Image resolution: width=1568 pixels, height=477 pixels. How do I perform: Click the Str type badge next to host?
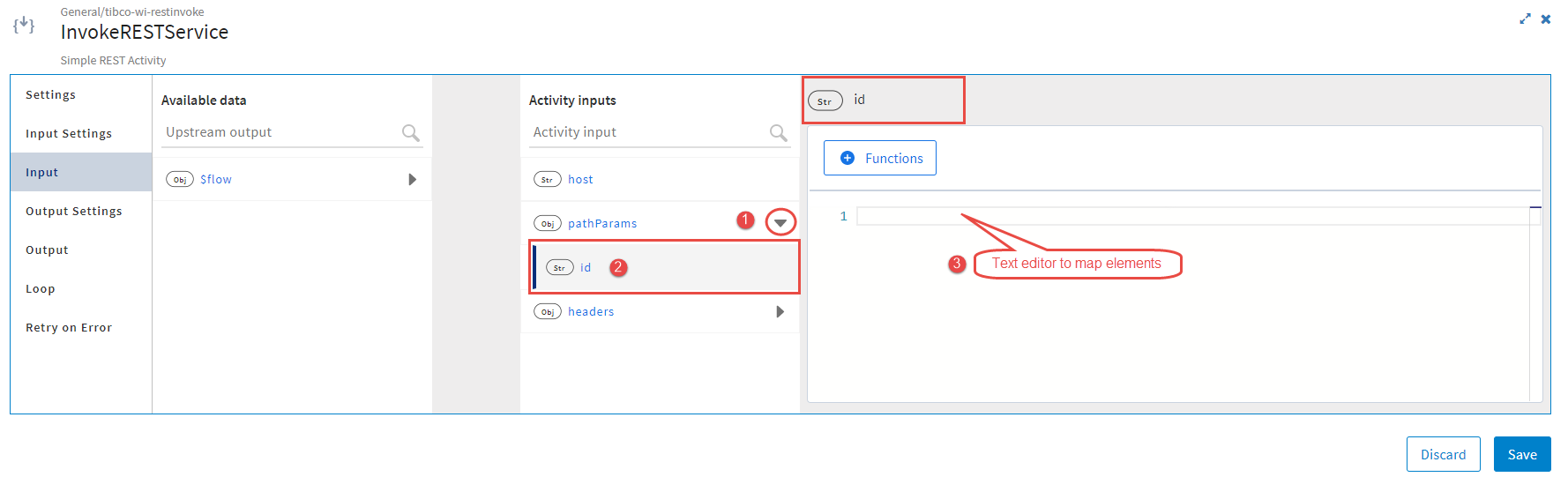click(547, 180)
